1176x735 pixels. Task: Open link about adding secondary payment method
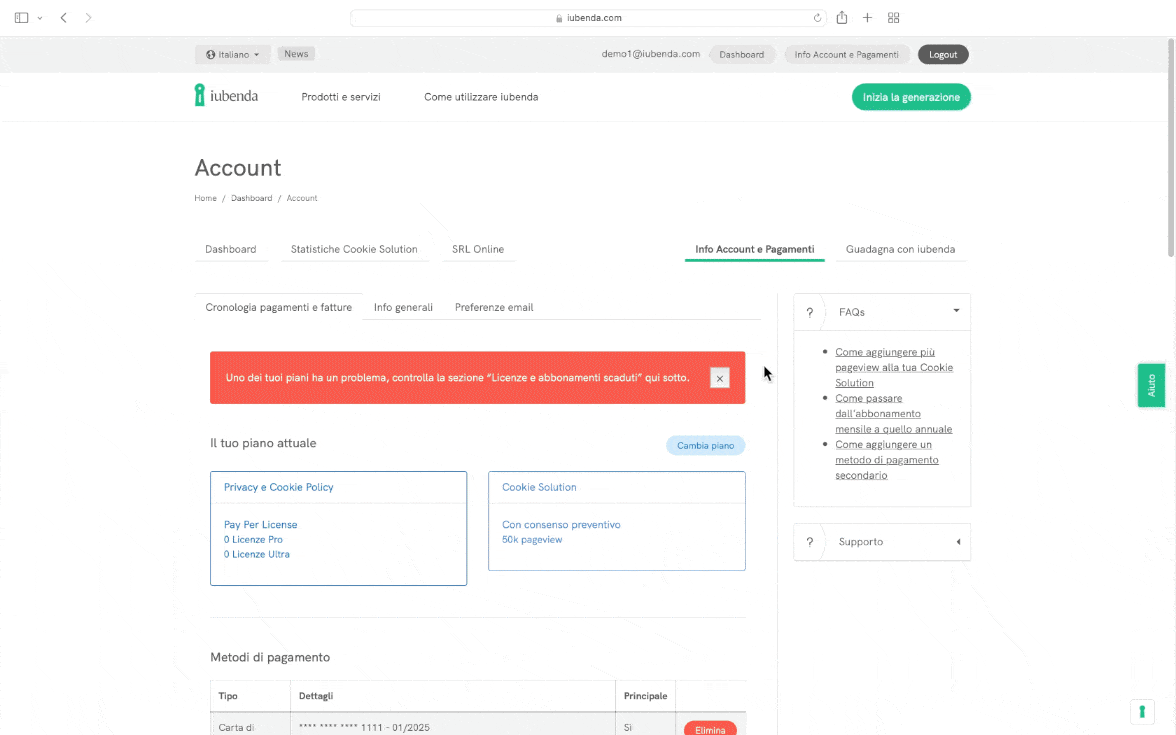tap(884, 460)
